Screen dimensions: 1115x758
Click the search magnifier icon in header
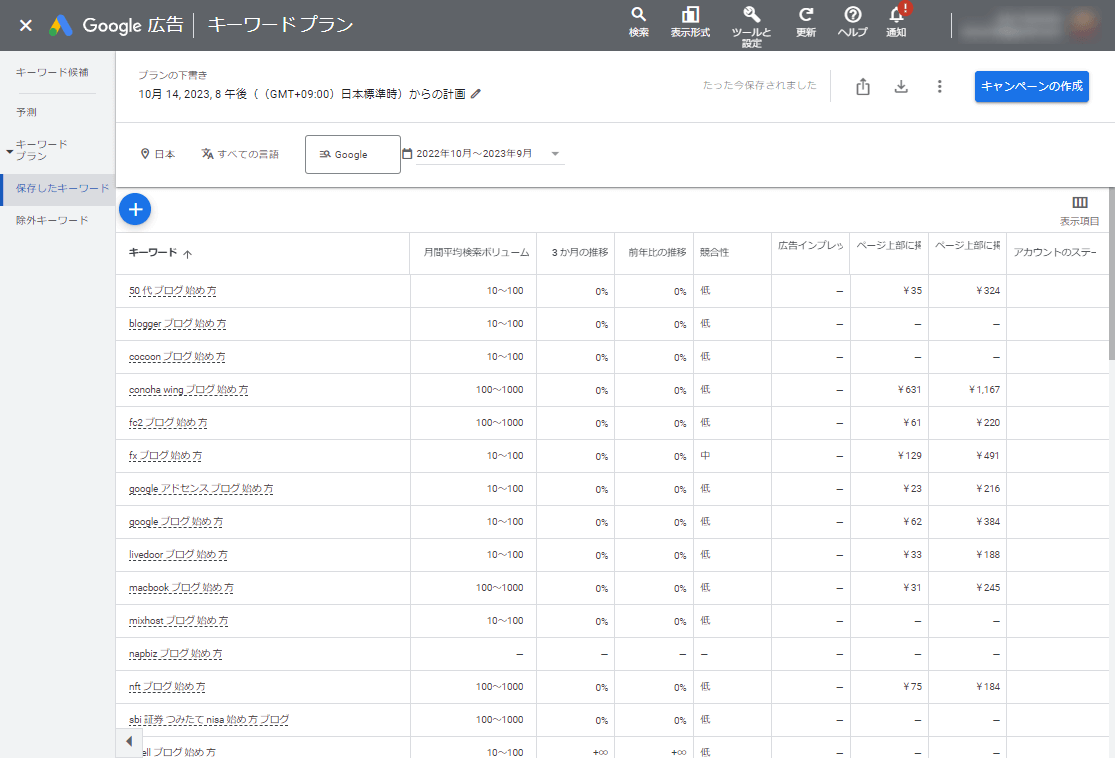(x=638, y=15)
